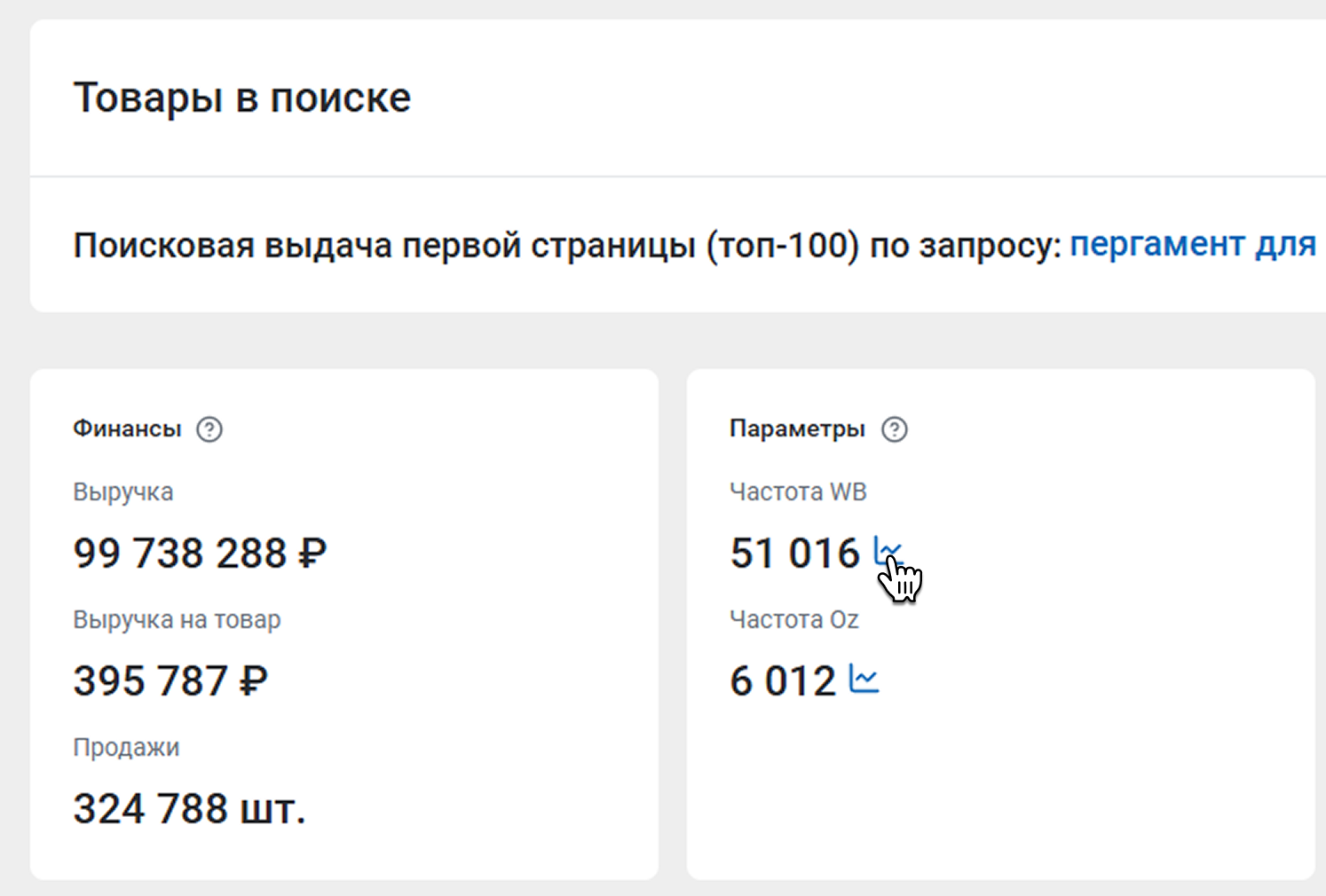Open the Частота WB chart icon
The width and height of the screenshot is (1326, 896).
888,551
